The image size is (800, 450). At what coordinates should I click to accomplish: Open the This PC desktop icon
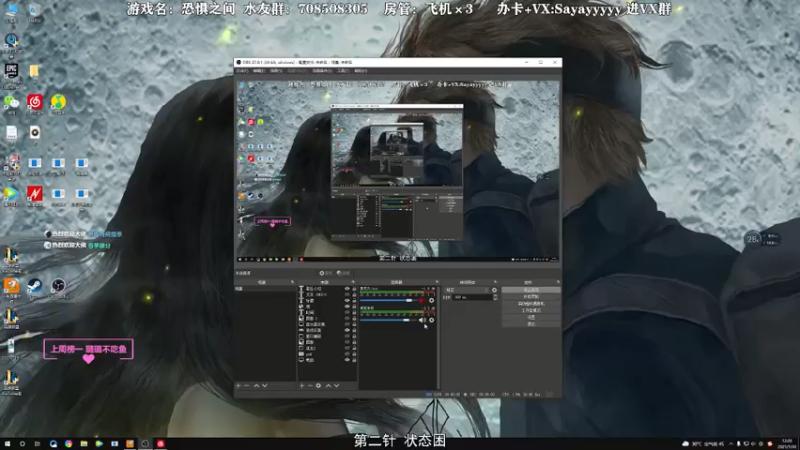coord(11,10)
